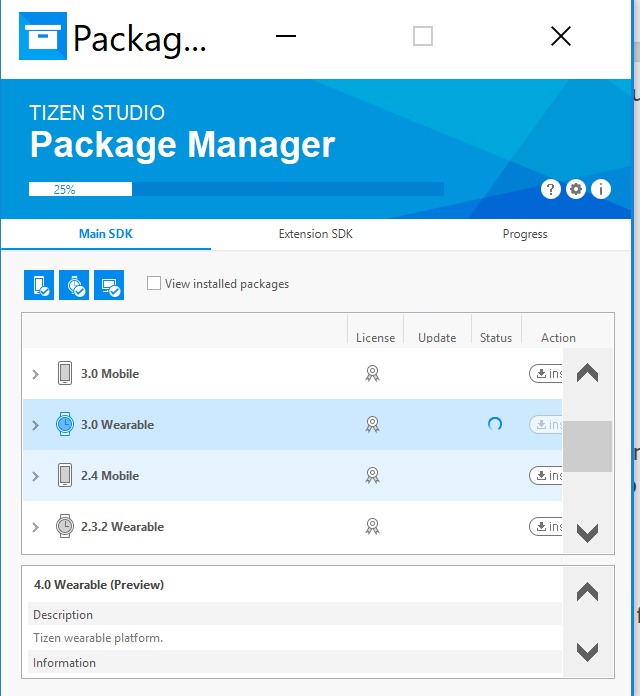Click the 3.0 Mobile phone icon

(65, 373)
